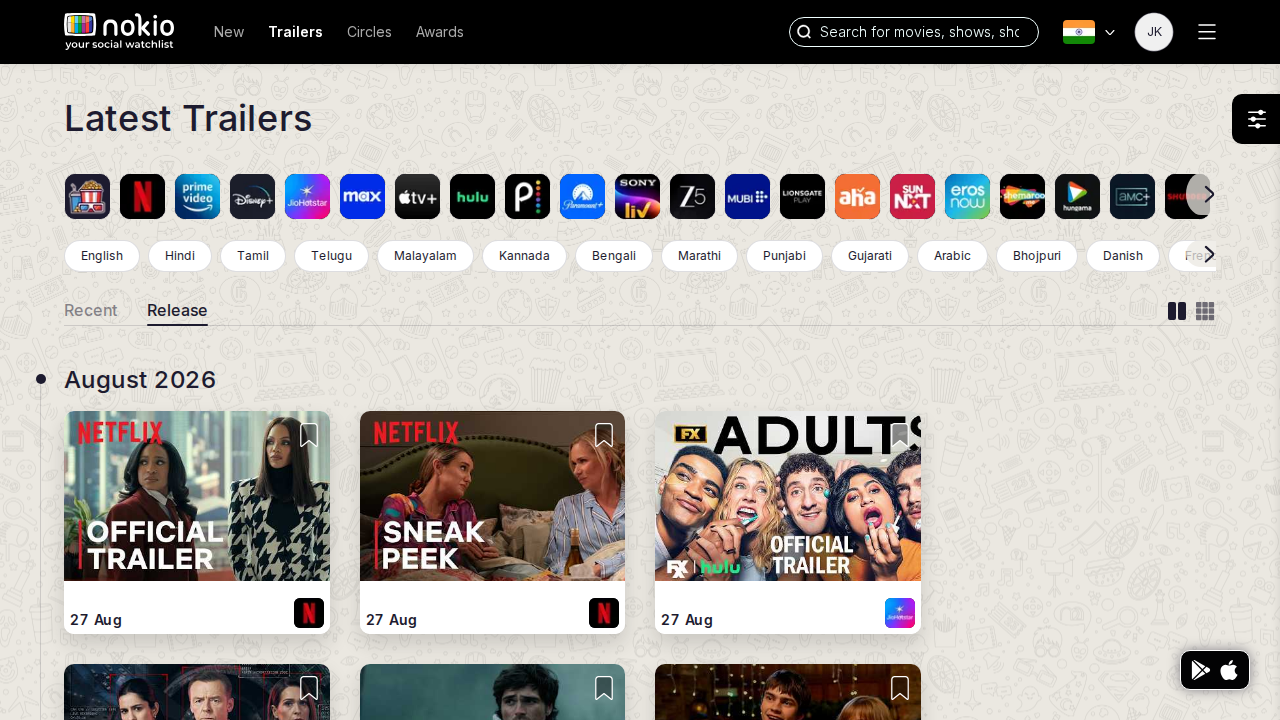This screenshot has height=720, width=1280.
Task: Filter trailers by Peacock icon
Action: click(527, 196)
